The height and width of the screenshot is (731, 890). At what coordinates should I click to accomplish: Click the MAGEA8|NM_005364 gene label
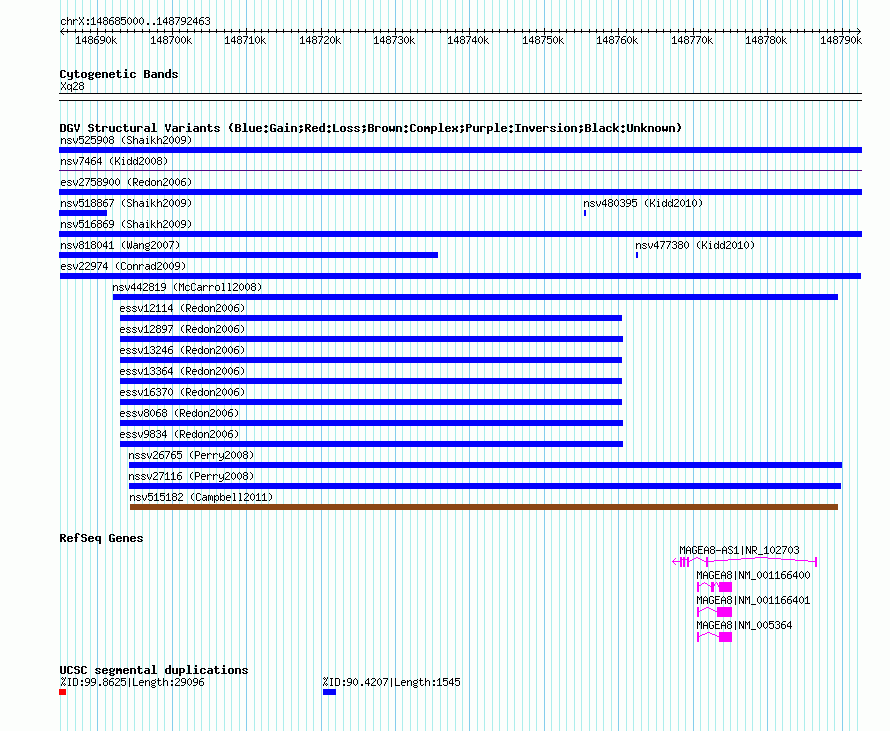[744, 625]
